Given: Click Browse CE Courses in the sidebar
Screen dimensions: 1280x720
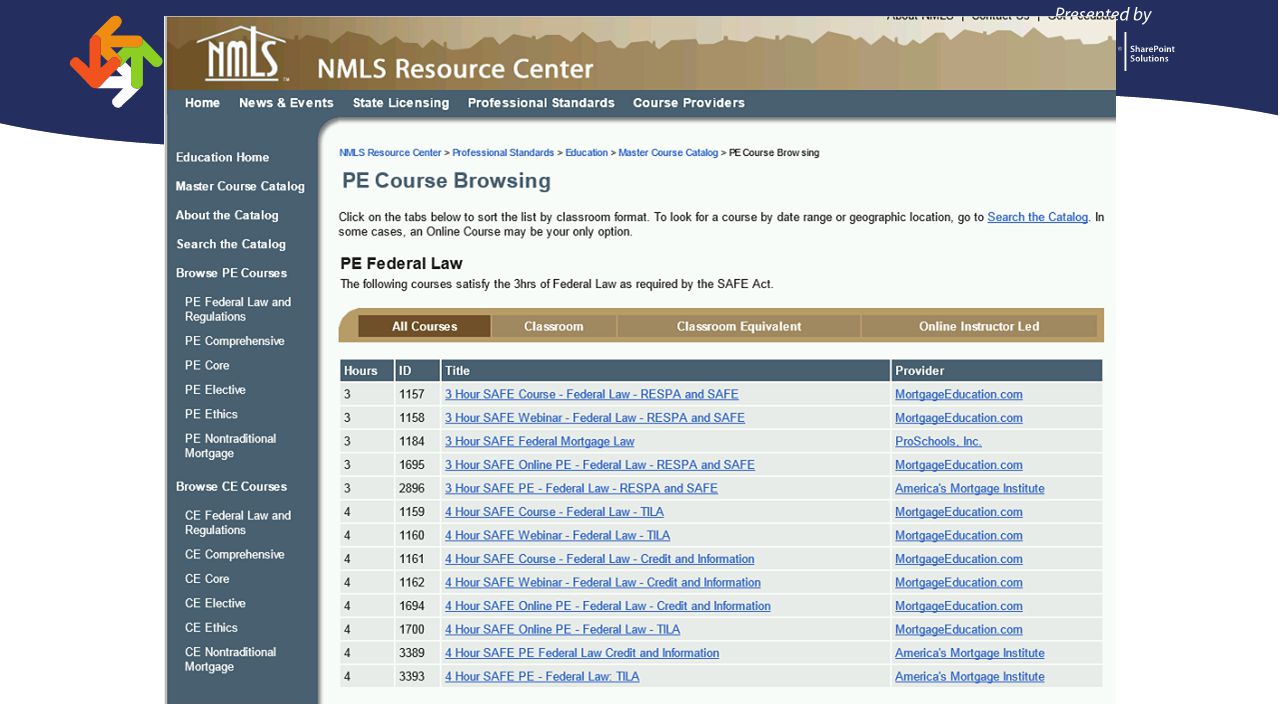Looking at the screenshot, I should (x=231, y=487).
